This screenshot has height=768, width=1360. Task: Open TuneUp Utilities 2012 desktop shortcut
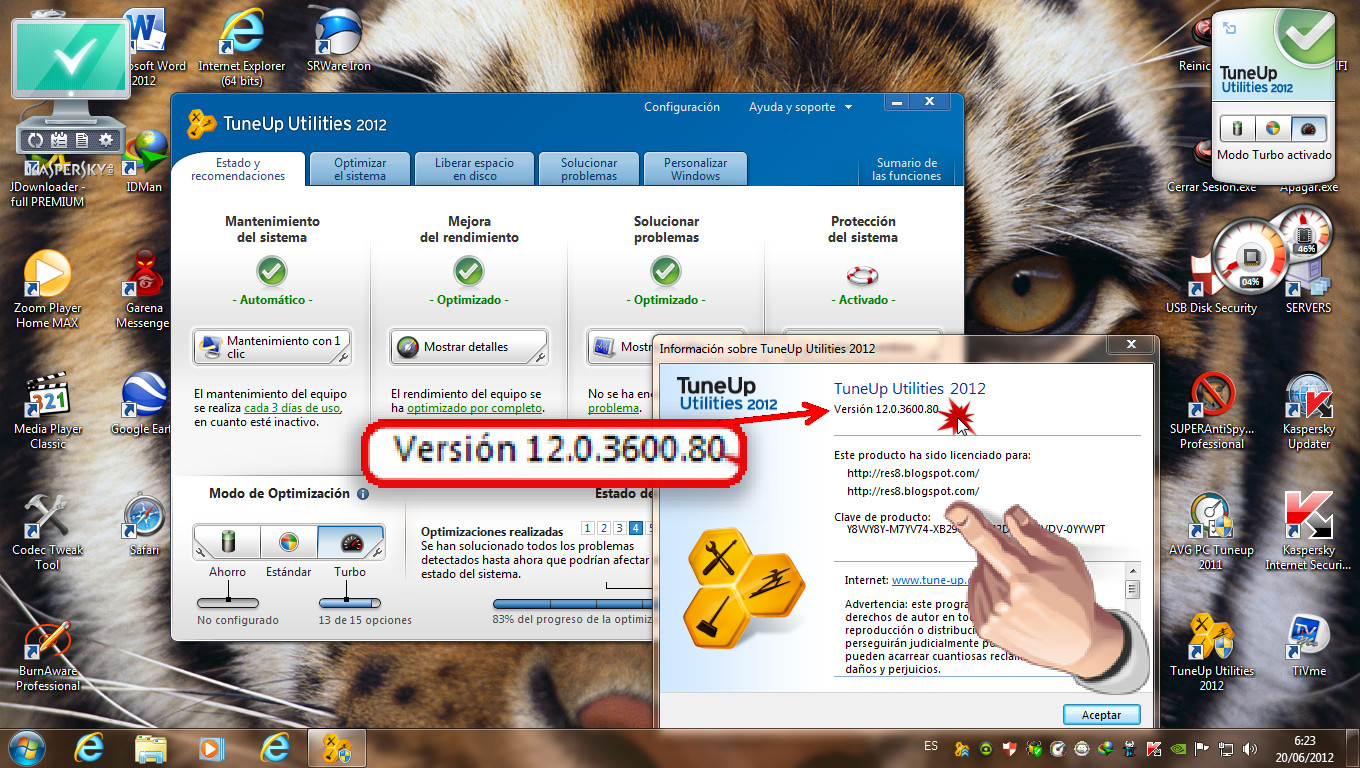click(1211, 654)
